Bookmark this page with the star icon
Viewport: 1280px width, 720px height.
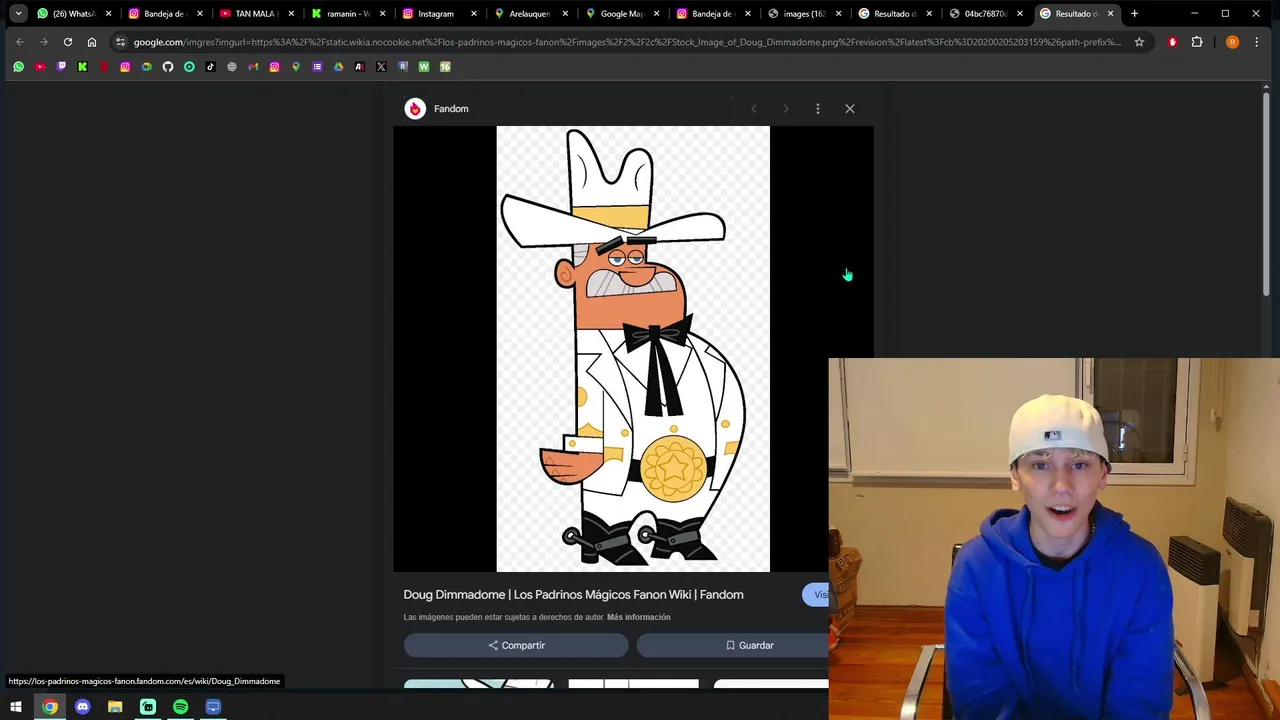coord(1139,42)
